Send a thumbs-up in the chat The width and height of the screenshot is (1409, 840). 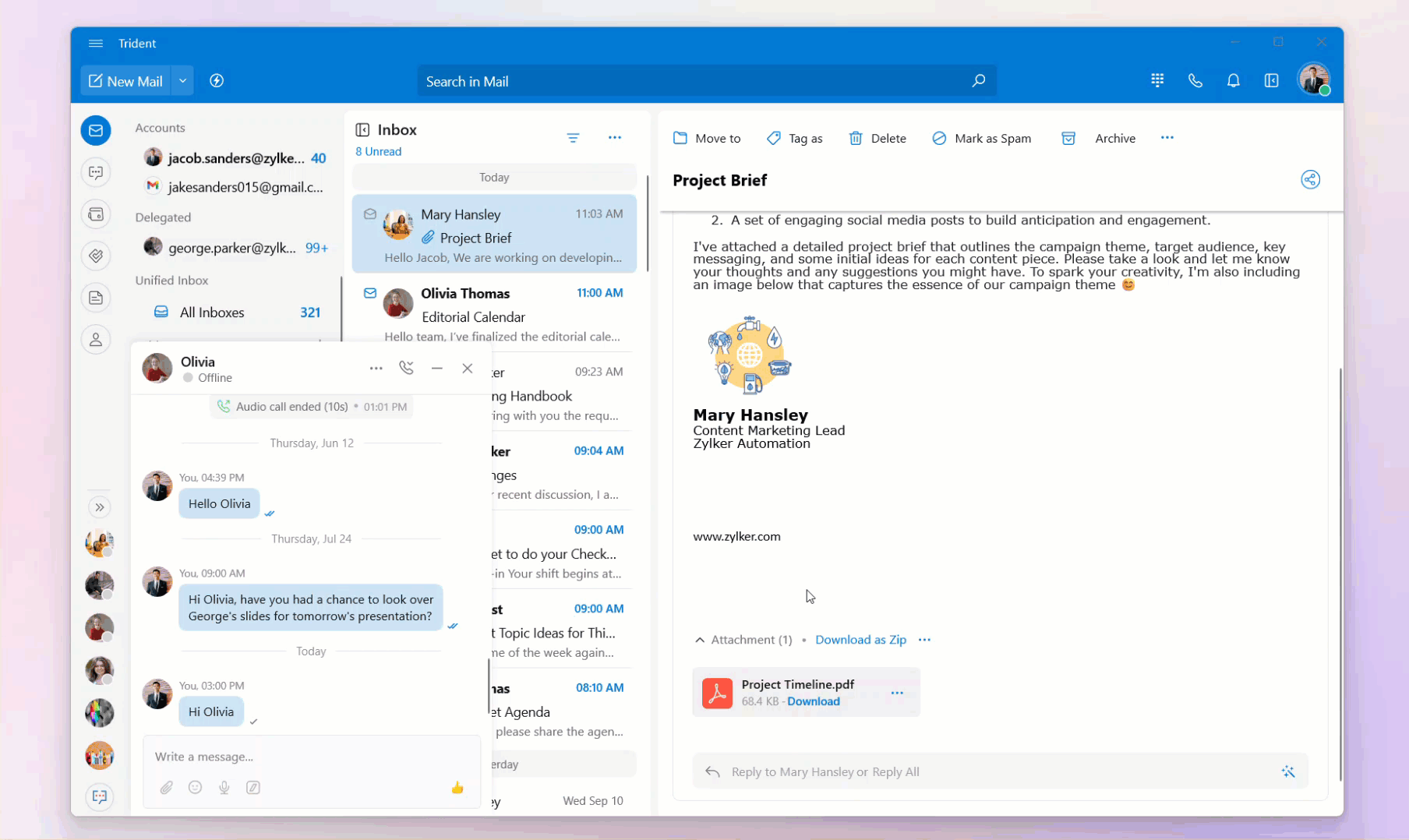[x=457, y=788]
